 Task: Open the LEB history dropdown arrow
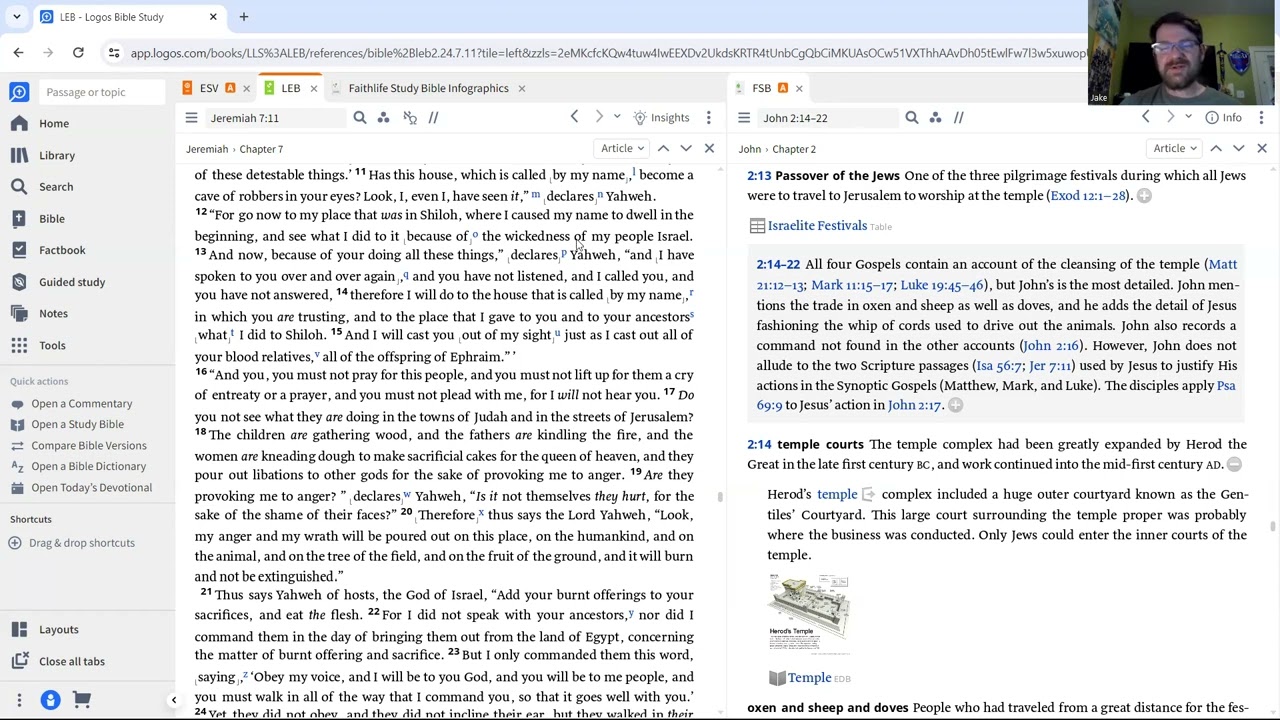point(617,118)
